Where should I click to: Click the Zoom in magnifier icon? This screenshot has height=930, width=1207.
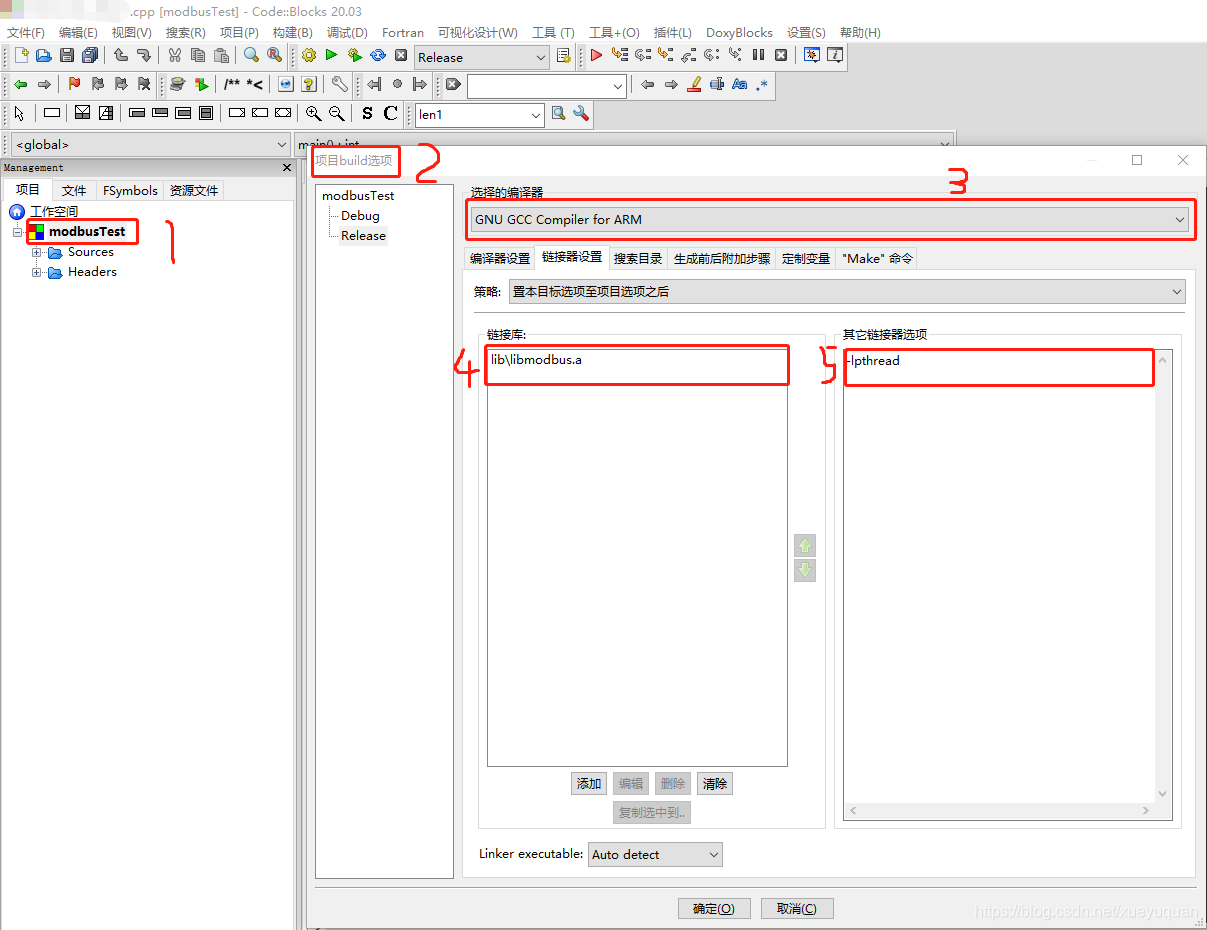click(314, 114)
